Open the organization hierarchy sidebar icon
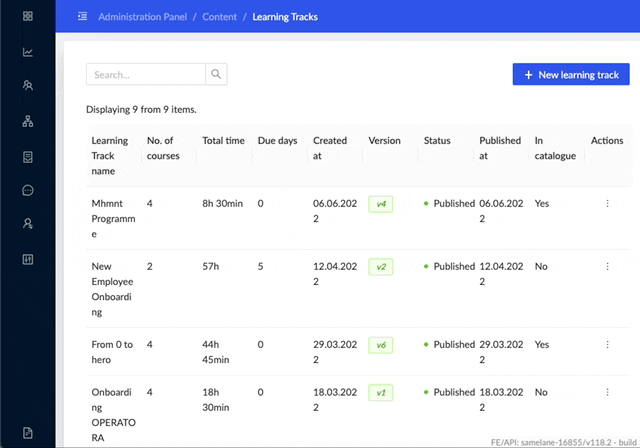The image size is (640, 448). click(x=28, y=121)
